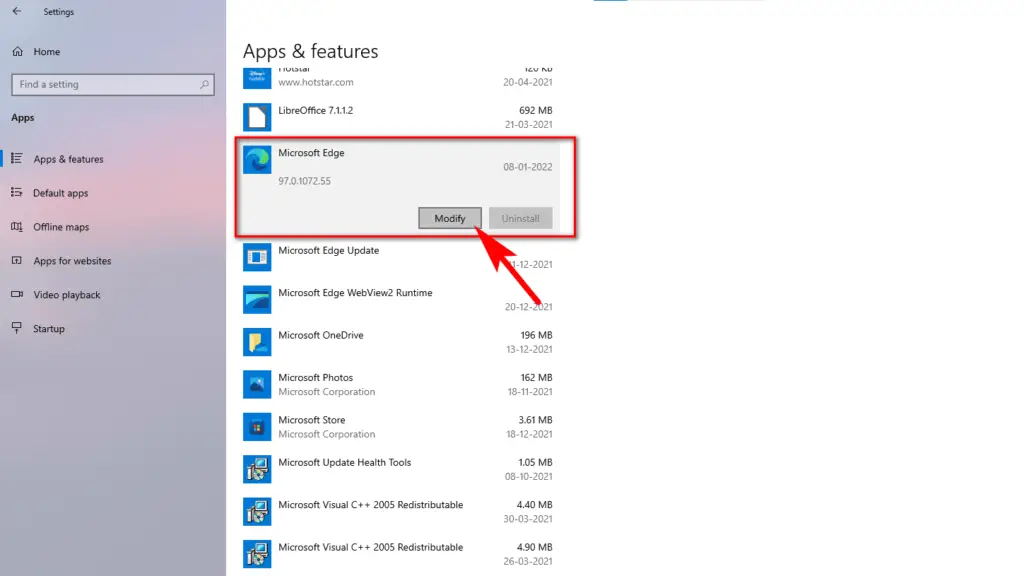The image size is (1024, 576).
Task: Click the LibreOffice 7.1.1.2 app icon
Action: [257, 118]
